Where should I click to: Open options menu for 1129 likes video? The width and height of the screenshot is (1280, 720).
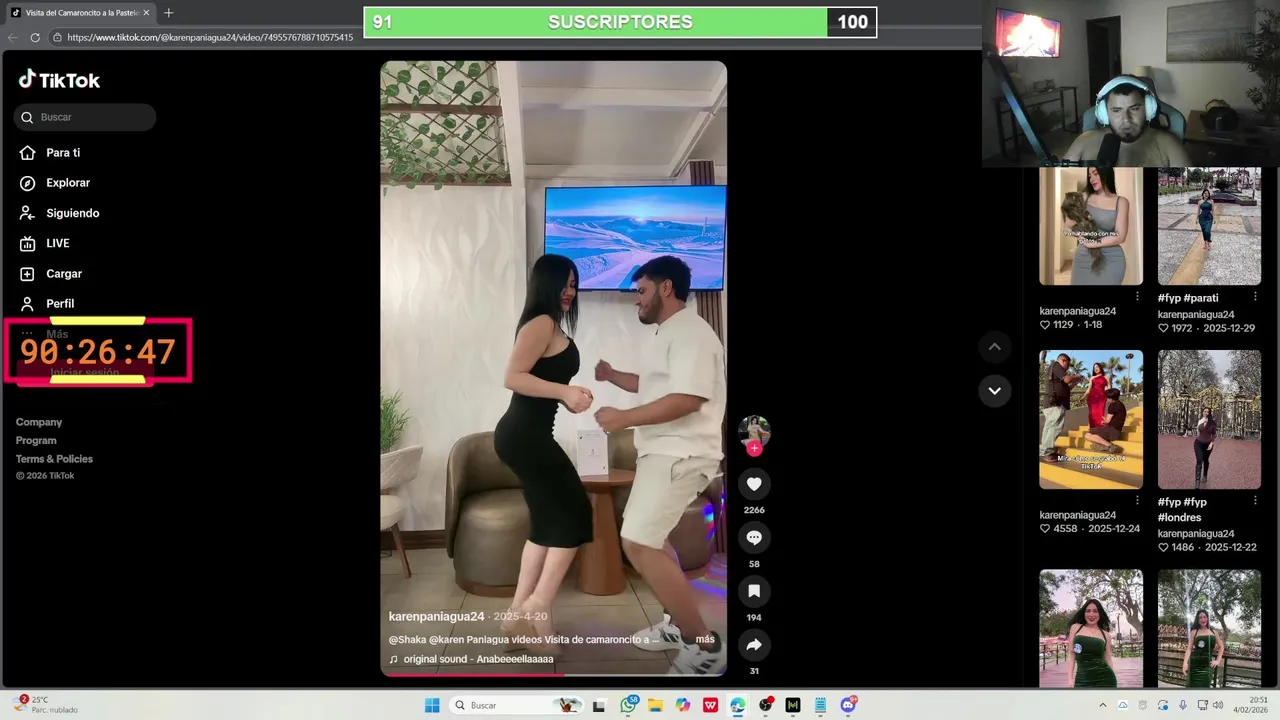(1137, 296)
